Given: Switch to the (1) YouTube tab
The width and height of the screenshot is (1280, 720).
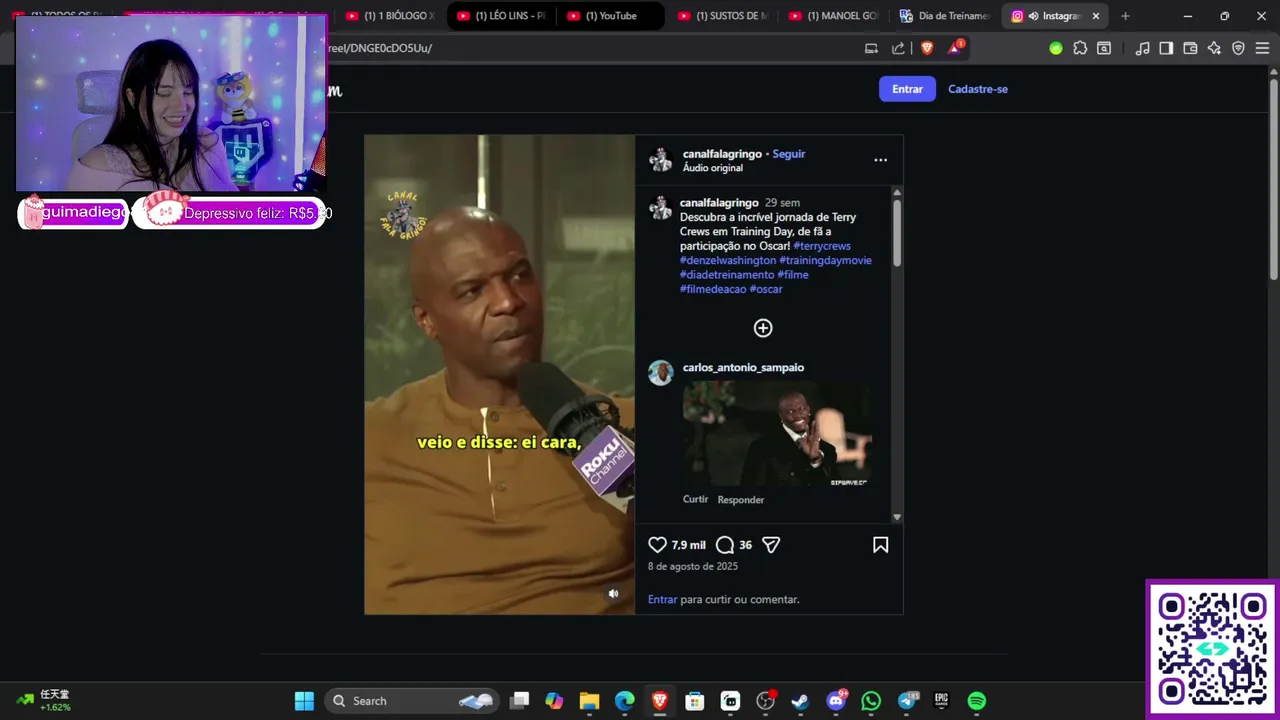Looking at the screenshot, I should pyautogui.click(x=610, y=16).
